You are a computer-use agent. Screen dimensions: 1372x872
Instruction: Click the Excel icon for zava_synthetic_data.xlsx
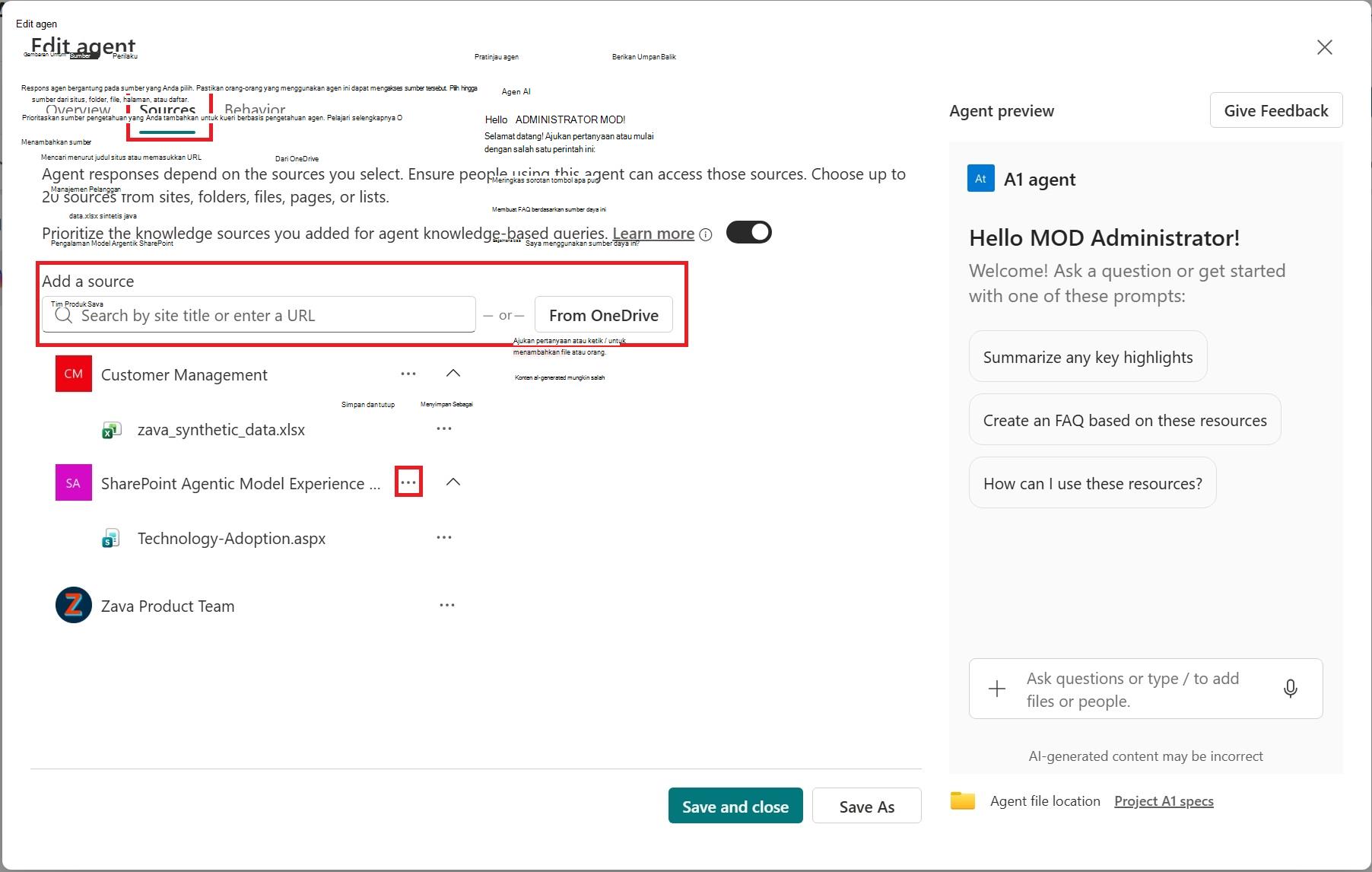click(111, 430)
